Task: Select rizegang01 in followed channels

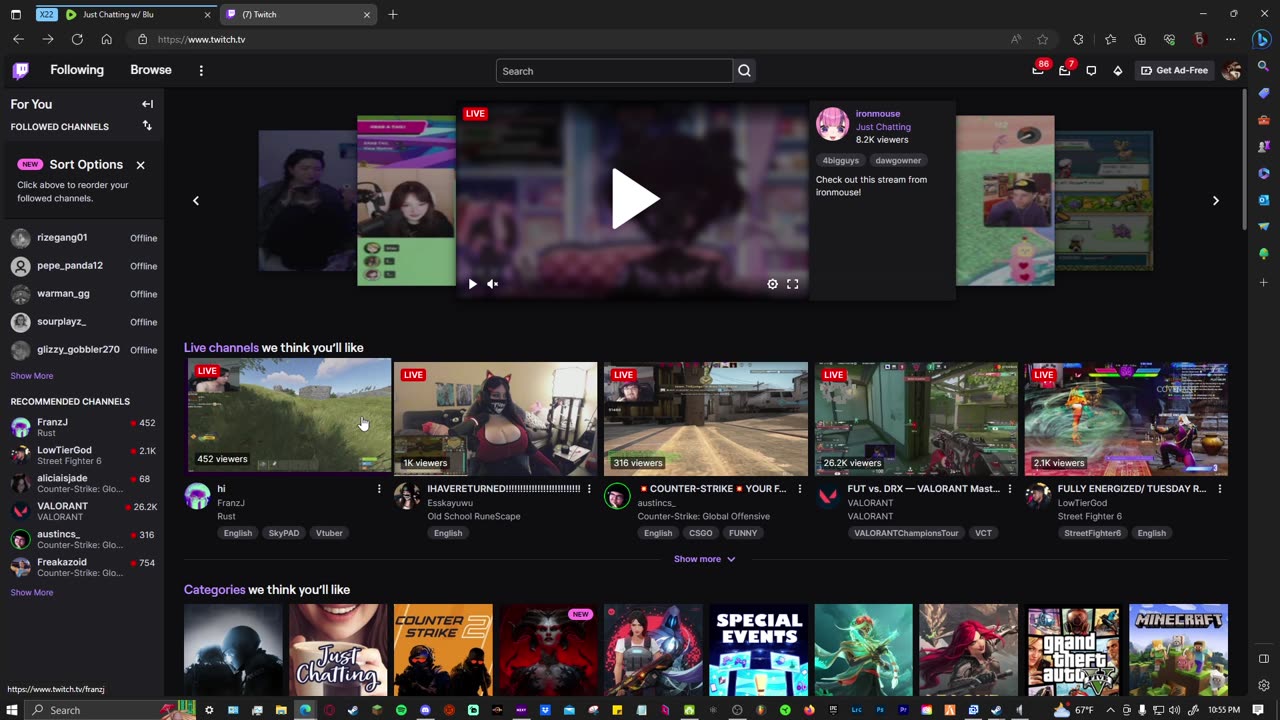Action: point(84,238)
